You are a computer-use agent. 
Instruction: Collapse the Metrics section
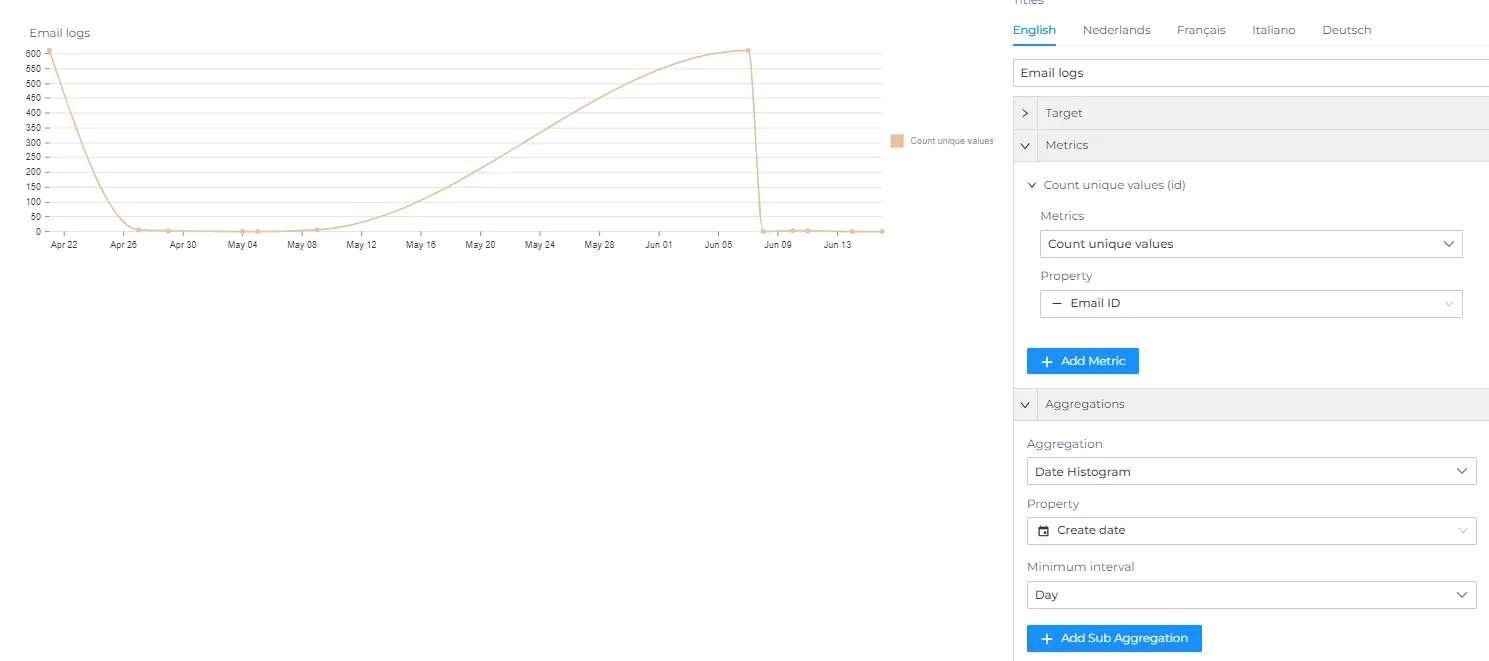1251,145
